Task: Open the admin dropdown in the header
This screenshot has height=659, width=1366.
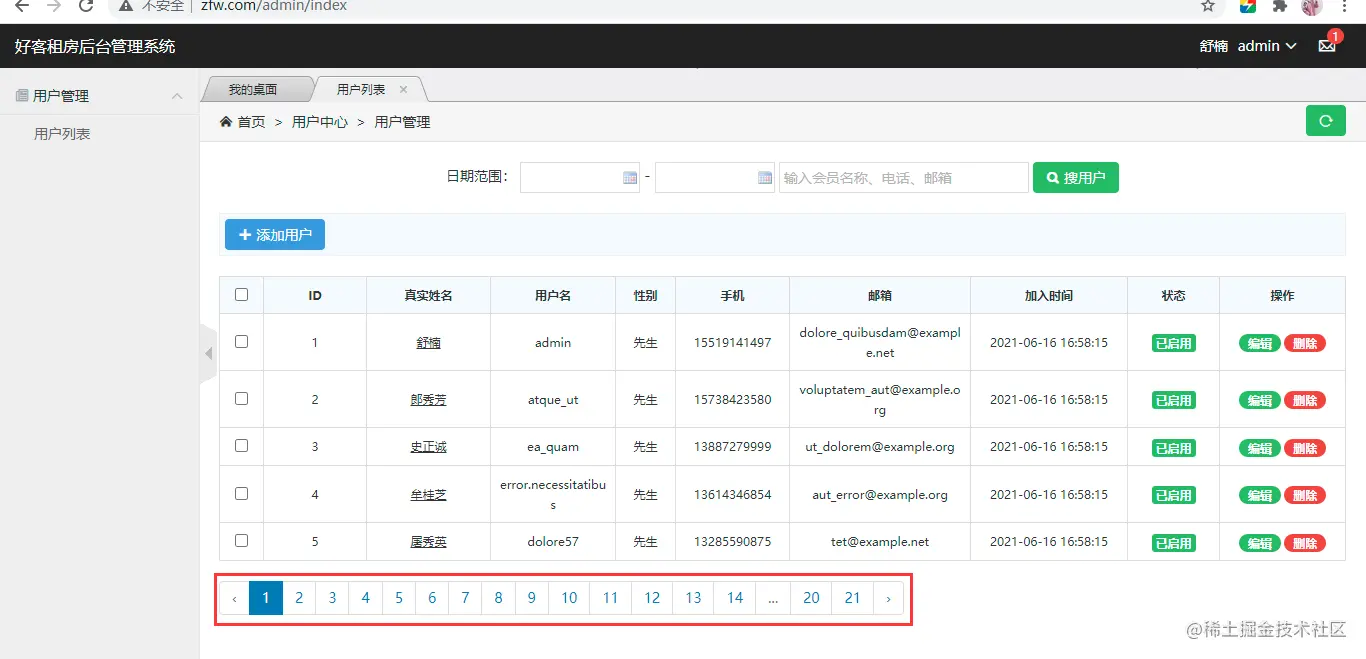Action: click(x=1267, y=46)
